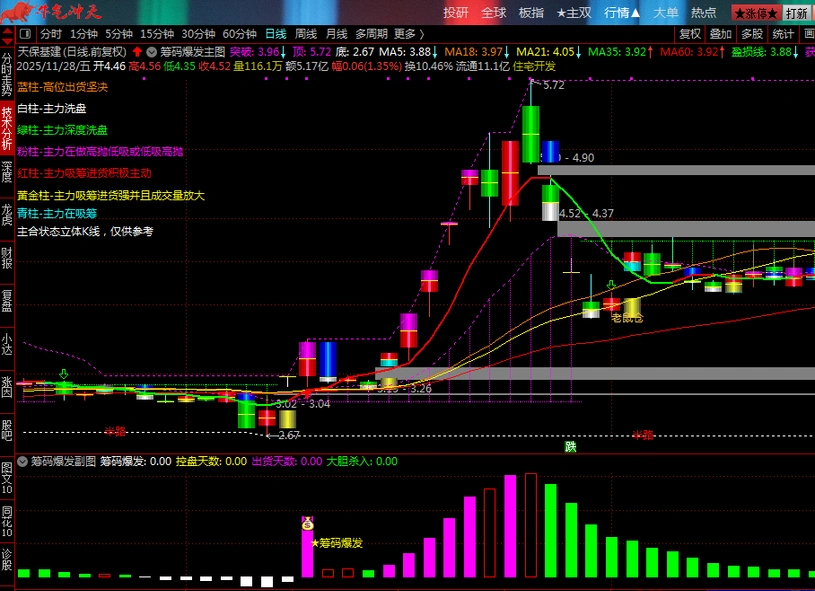Switch to the 周线 weekly tab
The width and height of the screenshot is (815, 591).
coord(305,33)
